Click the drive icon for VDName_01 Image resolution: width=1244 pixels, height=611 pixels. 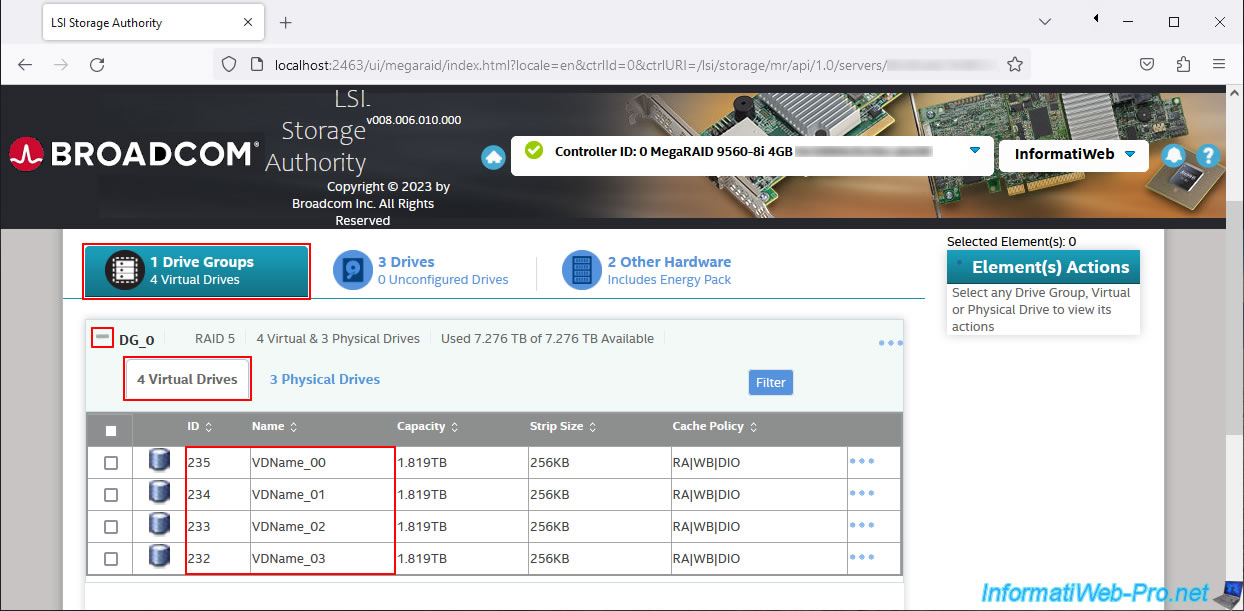(158, 494)
